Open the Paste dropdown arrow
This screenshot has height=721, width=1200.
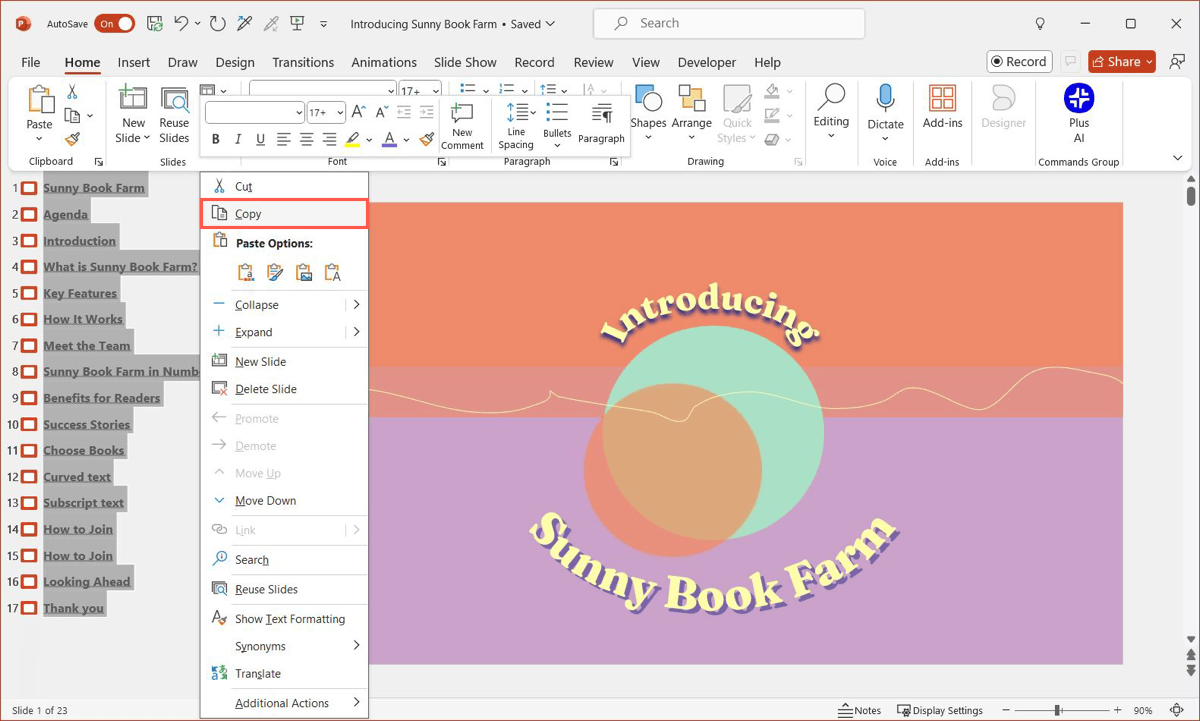(40, 138)
